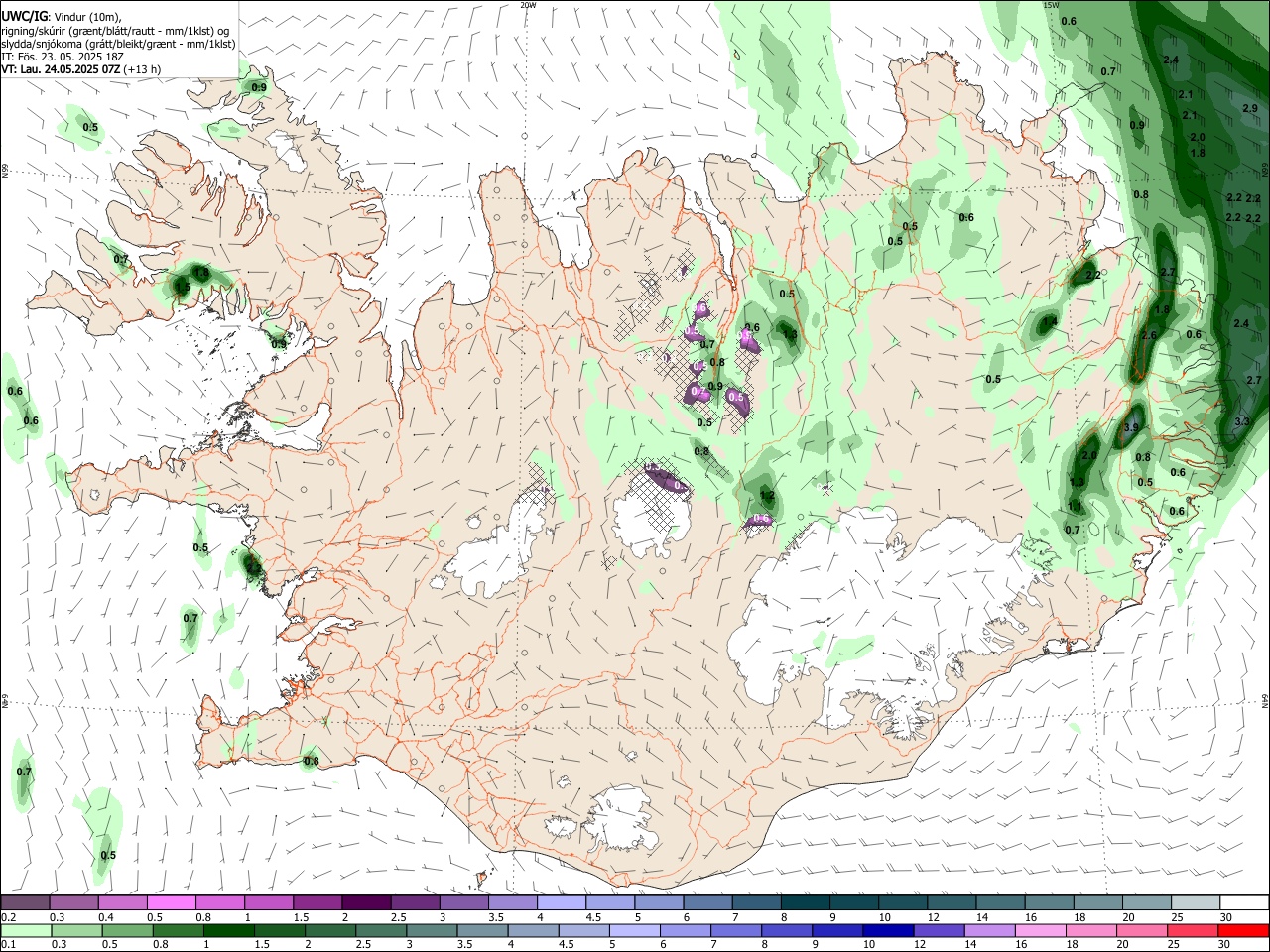Screen dimensions: 1270x952
Task: Click the 1.4 precipitation value on the map
Action: 1050,322
